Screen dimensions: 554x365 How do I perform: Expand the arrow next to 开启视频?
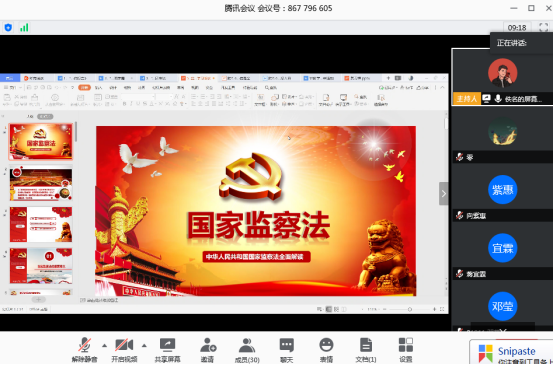(144, 346)
